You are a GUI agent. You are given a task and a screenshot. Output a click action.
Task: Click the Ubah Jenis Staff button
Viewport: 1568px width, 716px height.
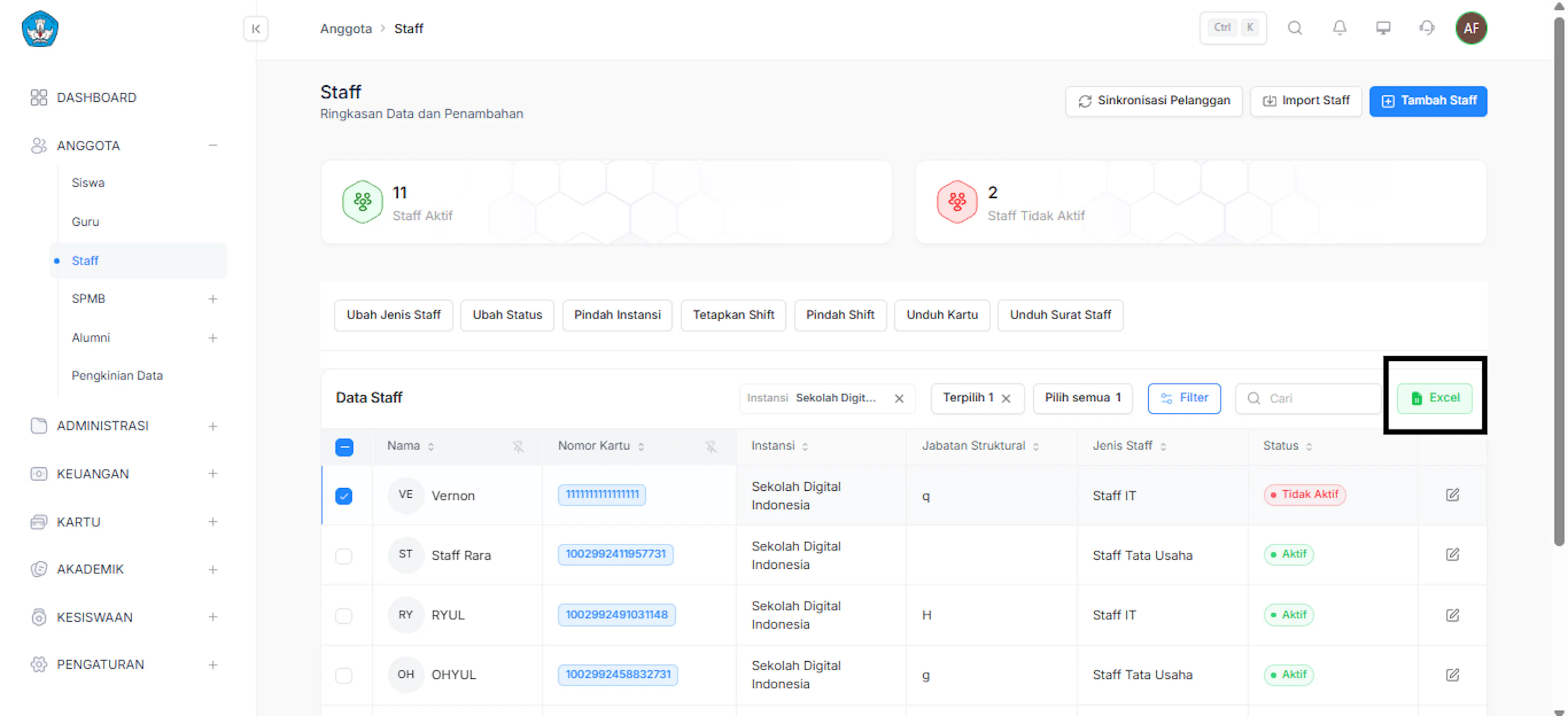tap(393, 315)
